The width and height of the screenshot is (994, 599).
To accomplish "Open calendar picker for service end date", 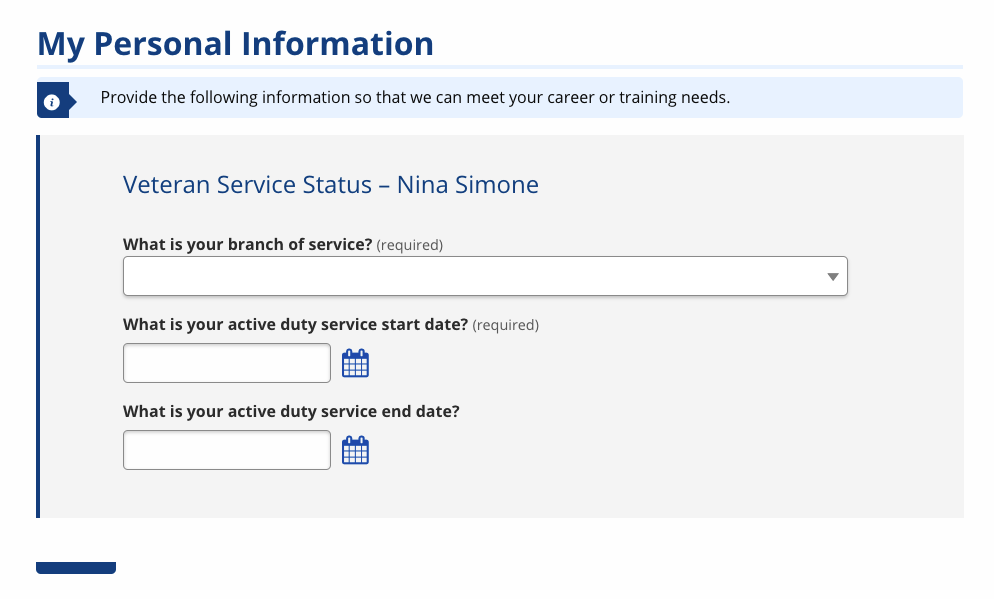I will (x=355, y=450).
